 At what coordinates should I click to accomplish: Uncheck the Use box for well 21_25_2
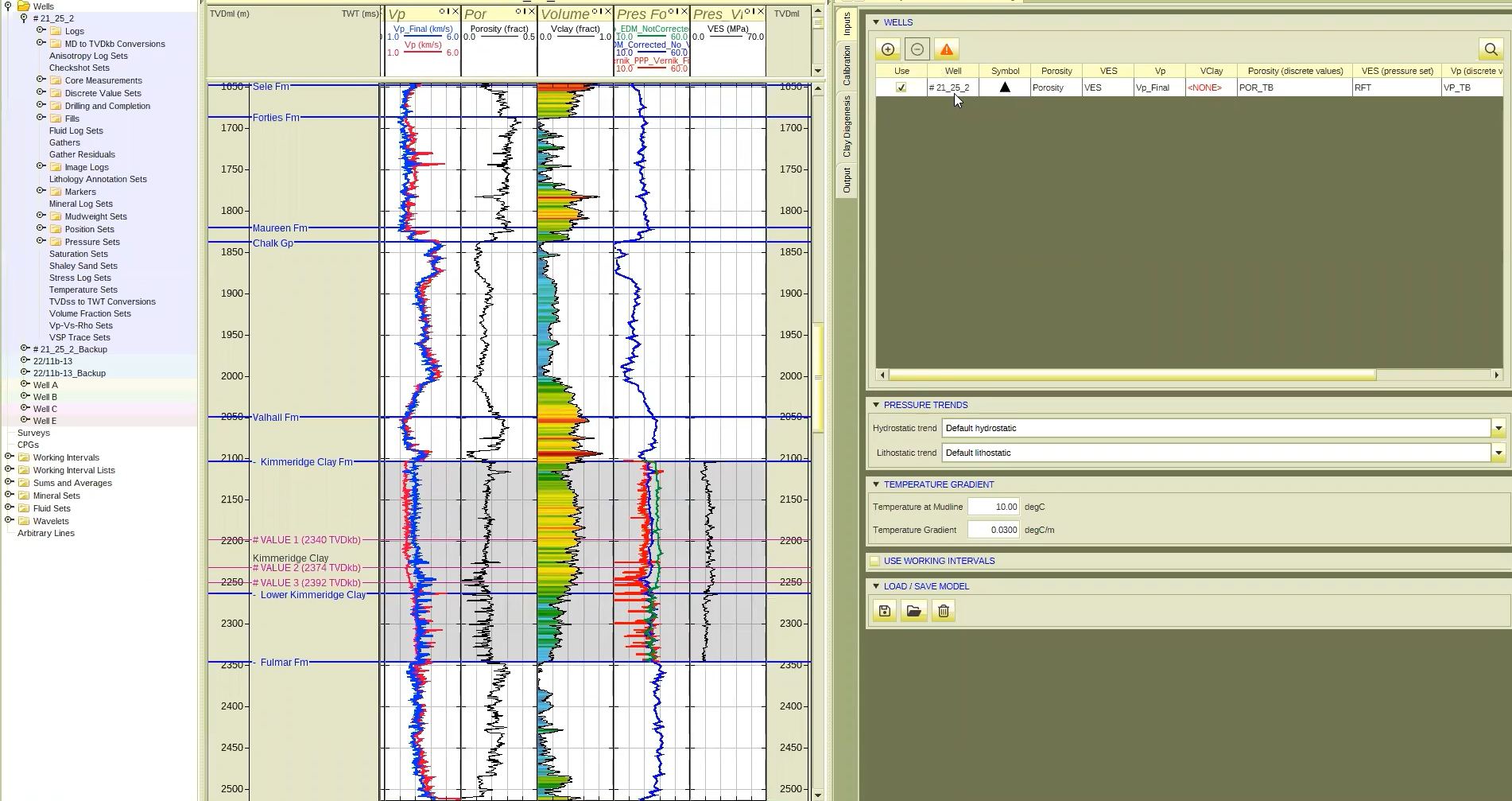tap(901, 87)
